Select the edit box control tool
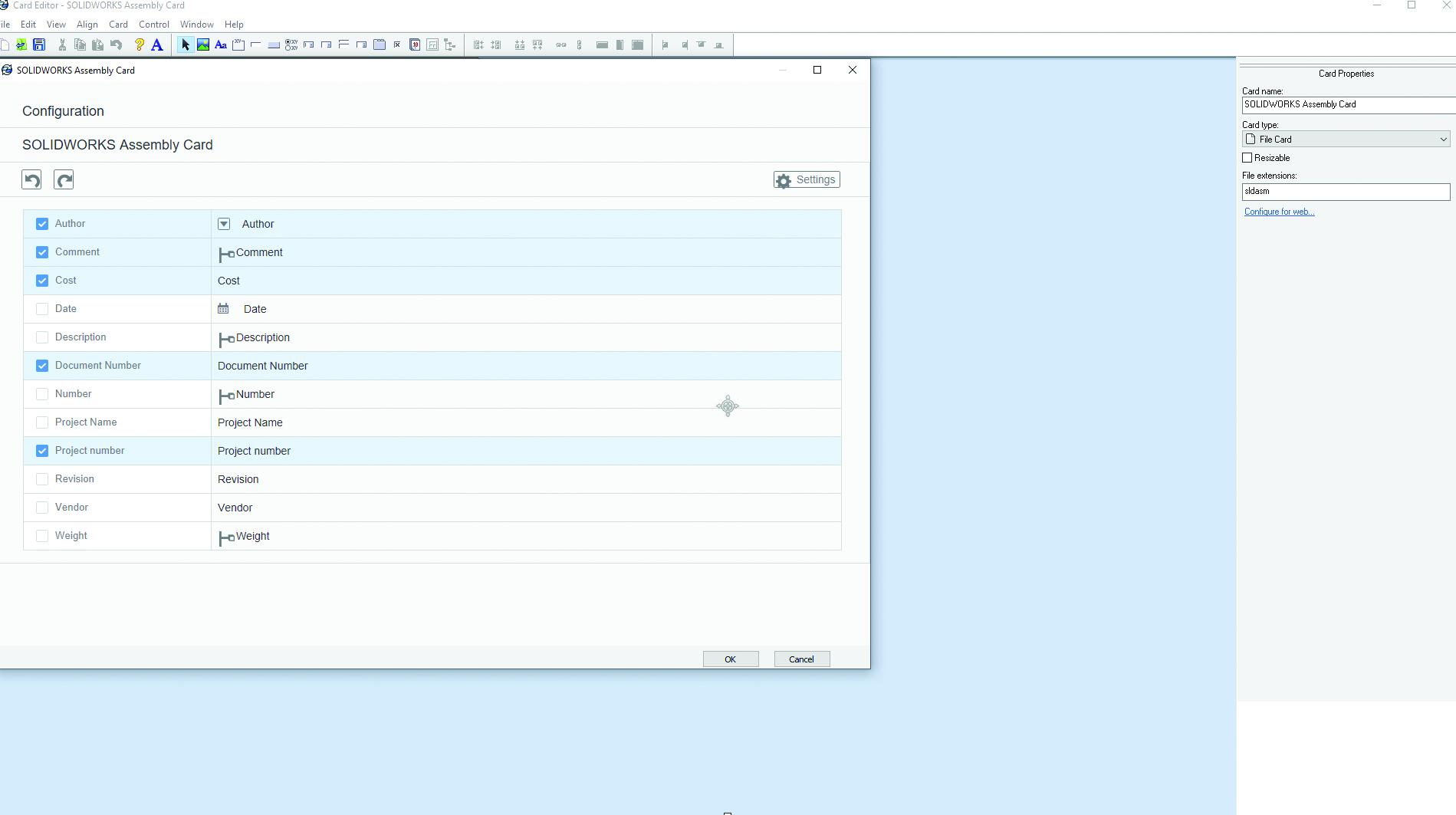The image size is (1456, 815). tap(256, 44)
